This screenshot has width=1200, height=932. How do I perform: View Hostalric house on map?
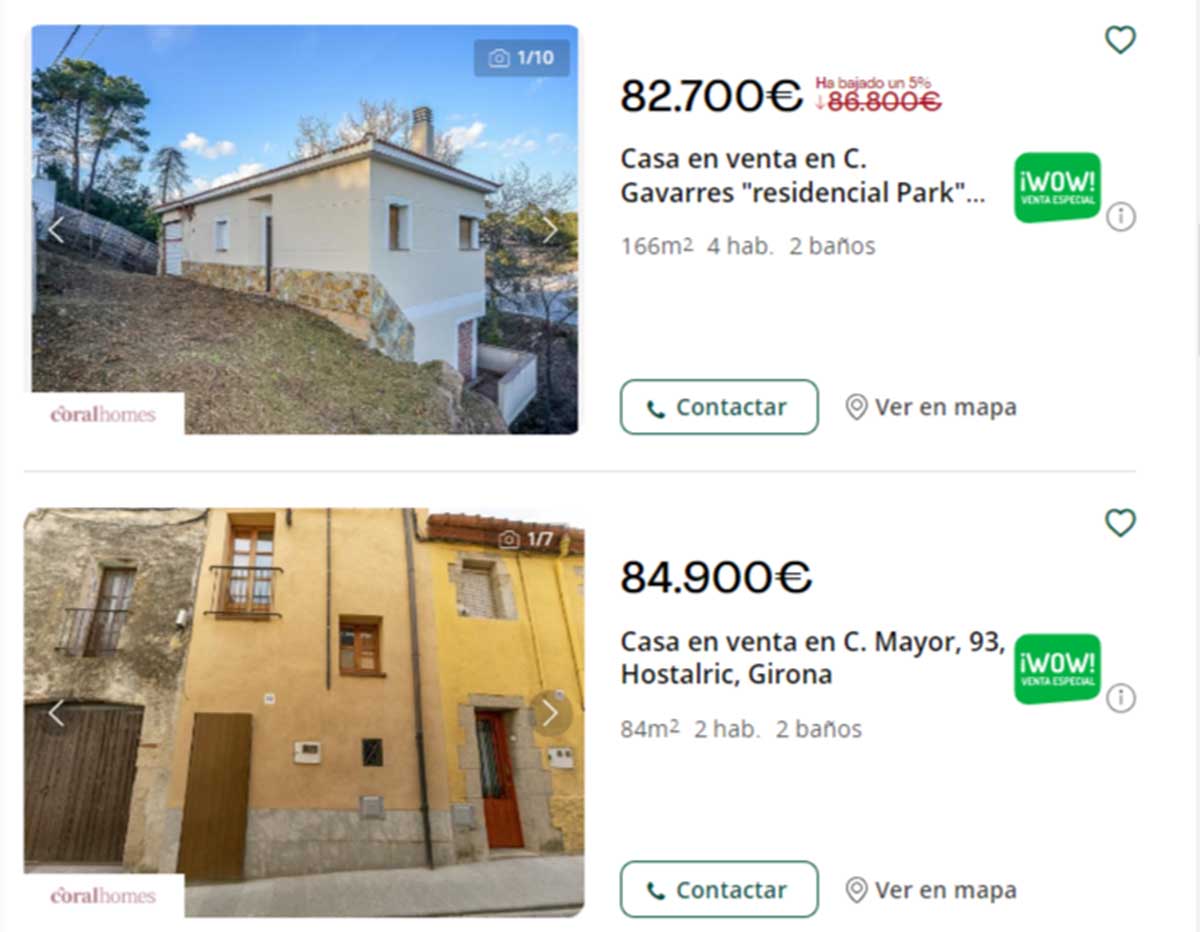(930, 889)
